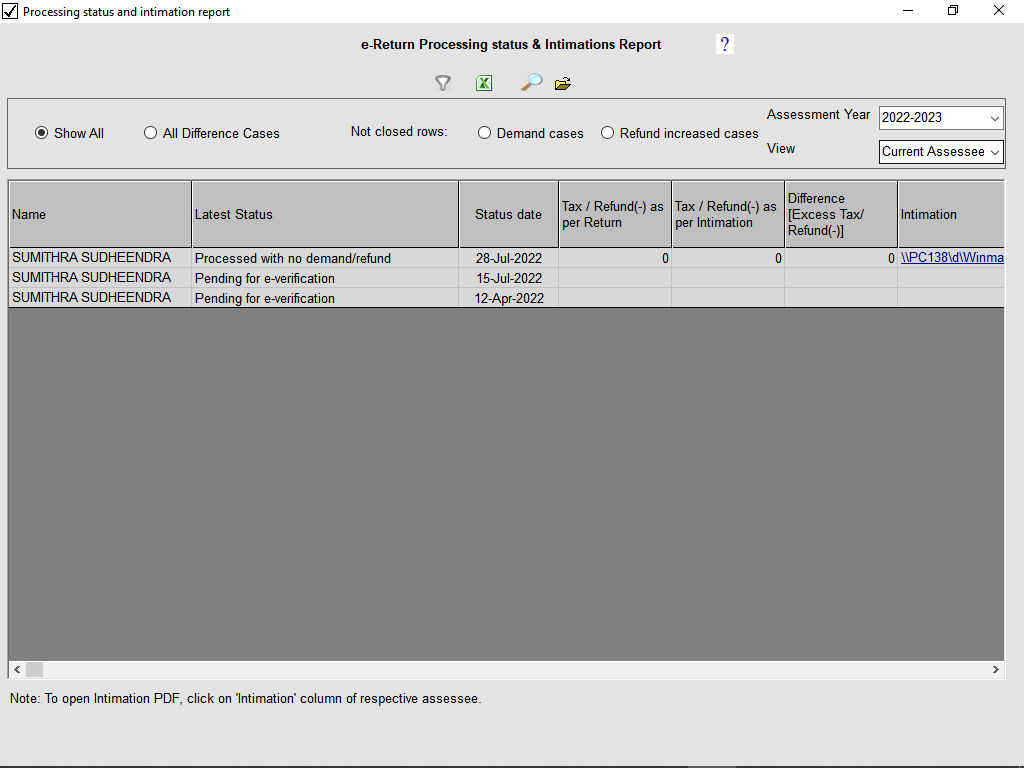Select All Difference Cases radio option

pyautogui.click(x=150, y=133)
